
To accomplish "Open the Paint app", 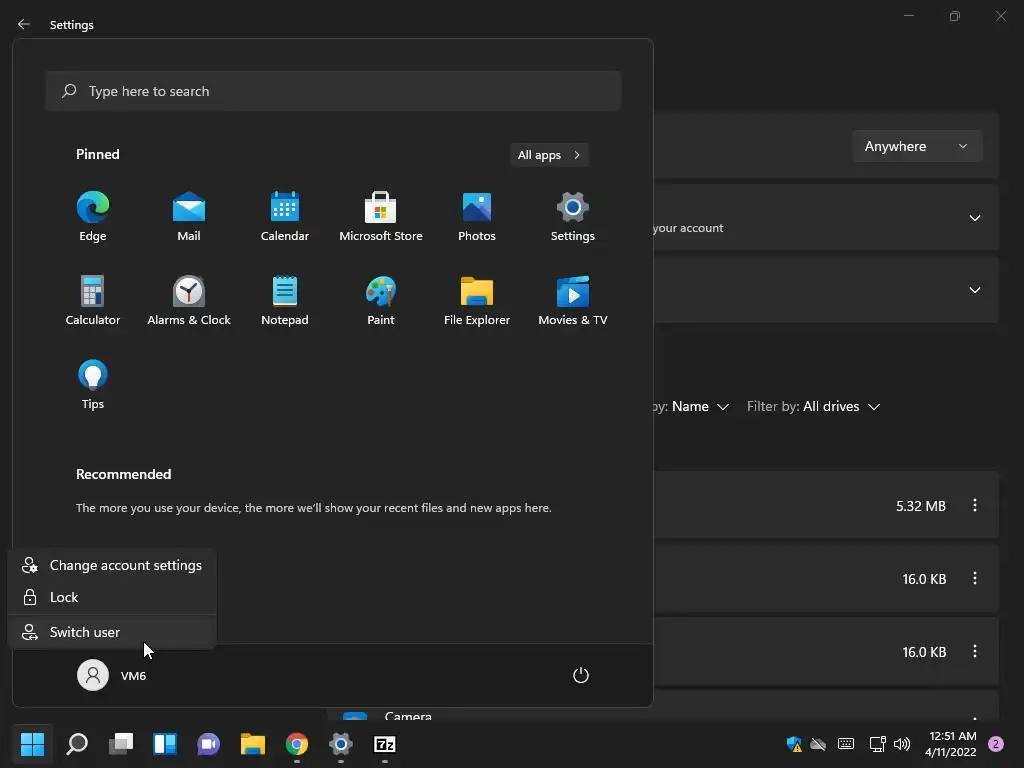I will click(x=381, y=301).
